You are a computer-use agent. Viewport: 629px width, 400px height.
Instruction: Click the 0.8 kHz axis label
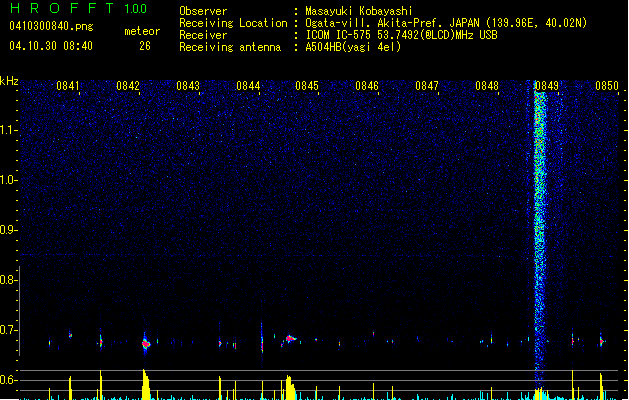pyautogui.click(x=8, y=280)
